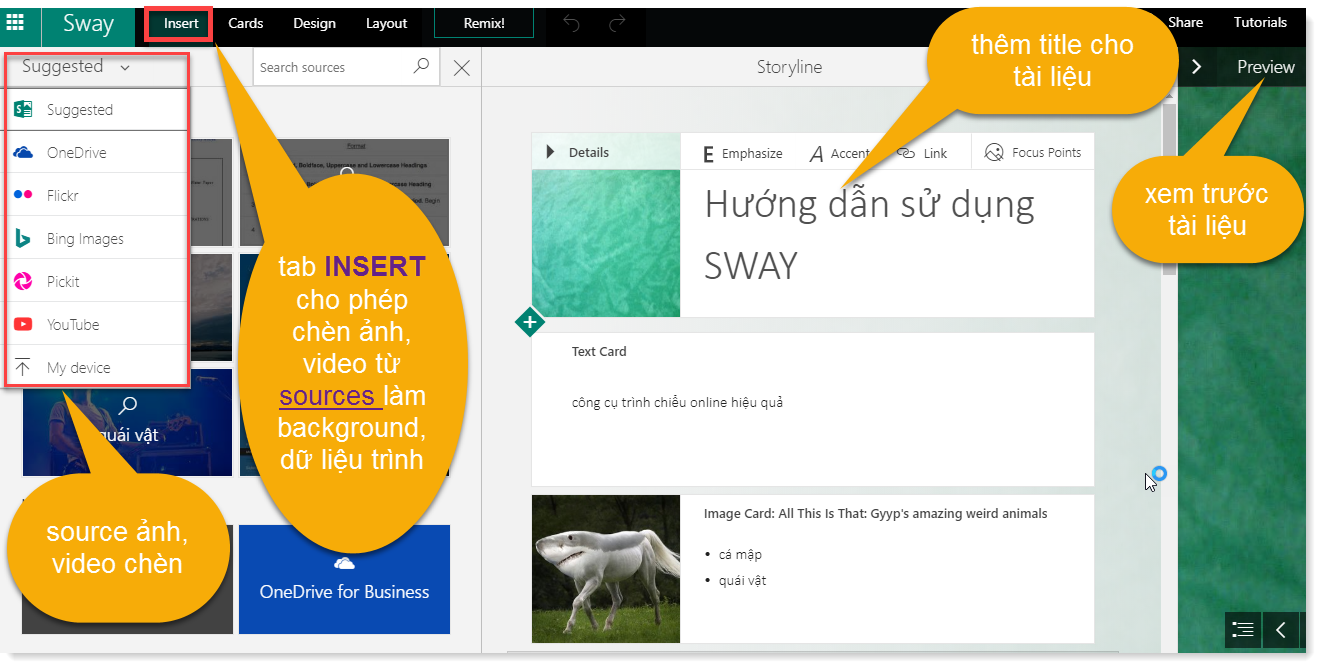This screenshot has height=668, width=1330.
Task: Switch to the Cards tab
Action: point(245,23)
